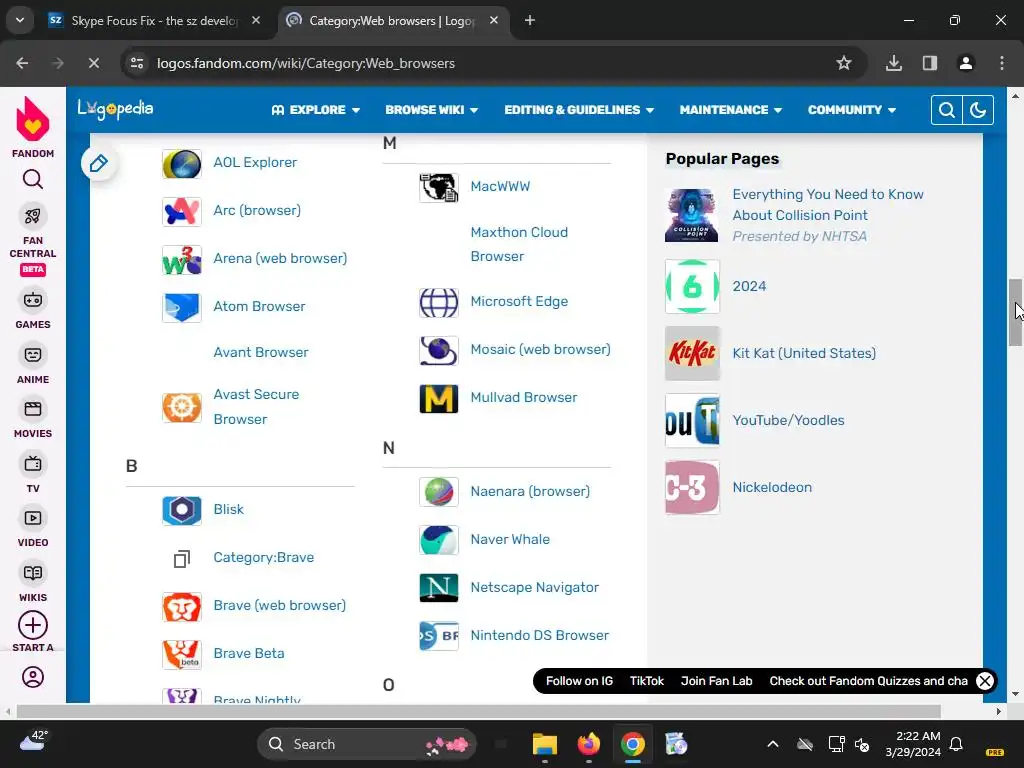Open the tab search chevron in Chrome
Screen dimensions: 1024x768
pyautogui.click(x=20, y=20)
